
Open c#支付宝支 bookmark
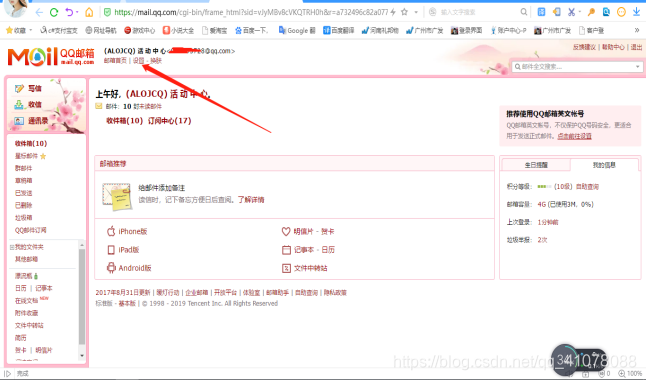[59, 30]
